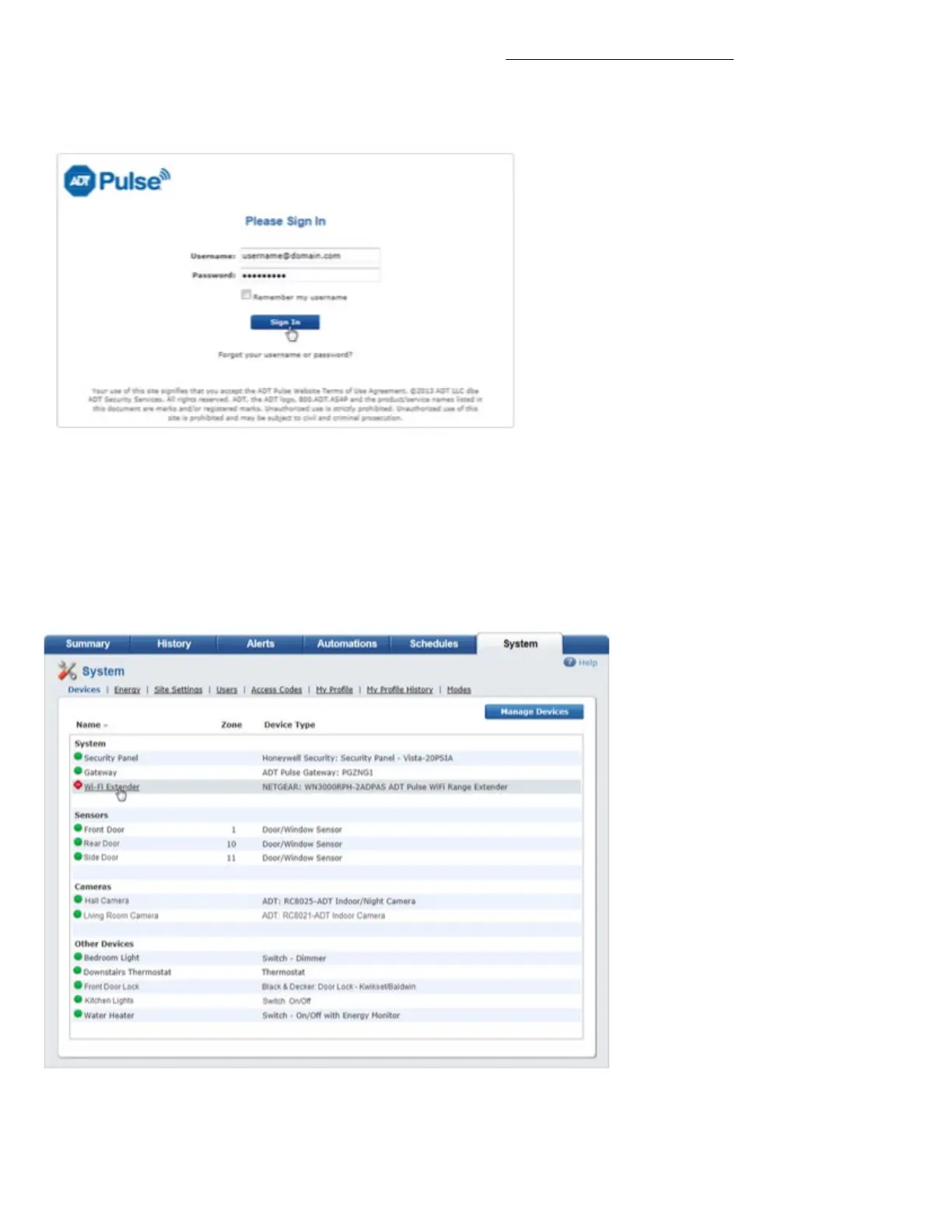Click ADT Pulse Gateway: PGZNG1 text
Screen dimensions: 952x1232
(x=317, y=772)
